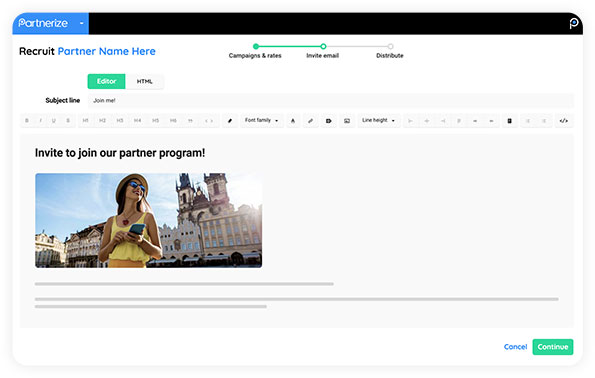The height and width of the screenshot is (378, 595).
Task: Click into the Subject line field
Action: (x=331, y=101)
